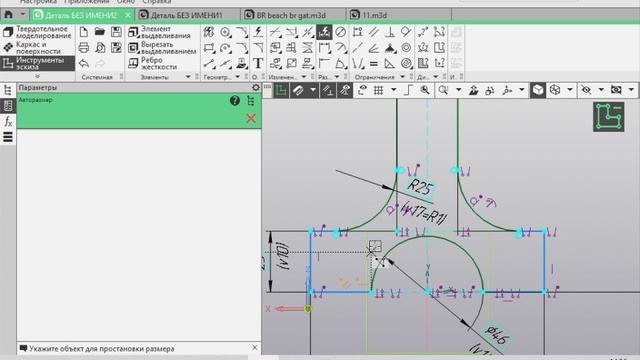
Task: Click Ребро жесткости button
Action: click(x=153, y=63)
